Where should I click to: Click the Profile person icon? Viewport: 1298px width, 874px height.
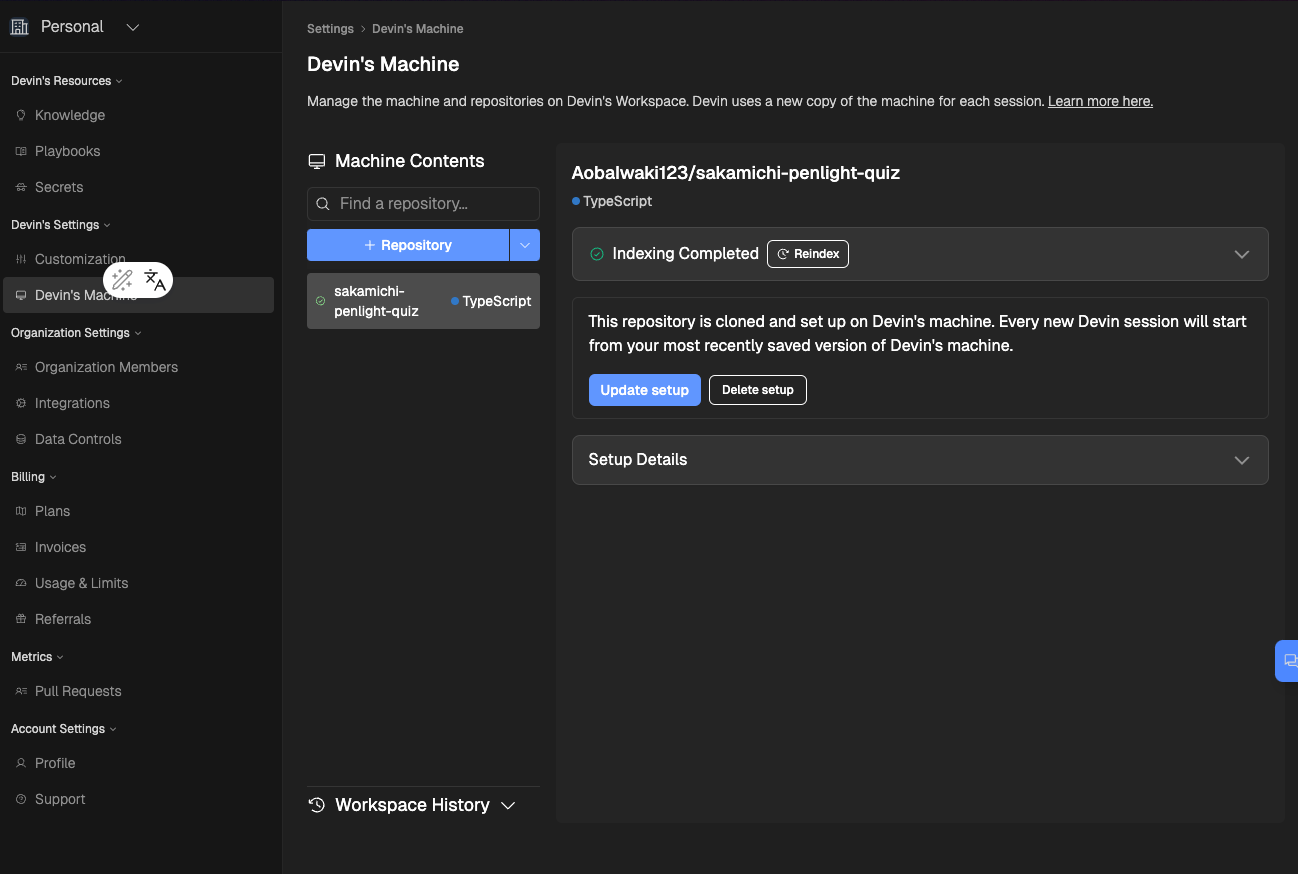[x=21, y=763]
